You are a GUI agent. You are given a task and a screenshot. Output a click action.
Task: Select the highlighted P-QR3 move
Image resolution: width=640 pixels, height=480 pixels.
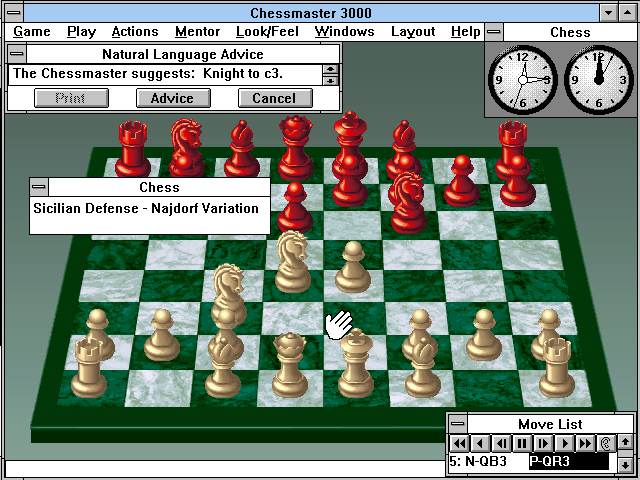pyautogui.click(x=569, y=462)
